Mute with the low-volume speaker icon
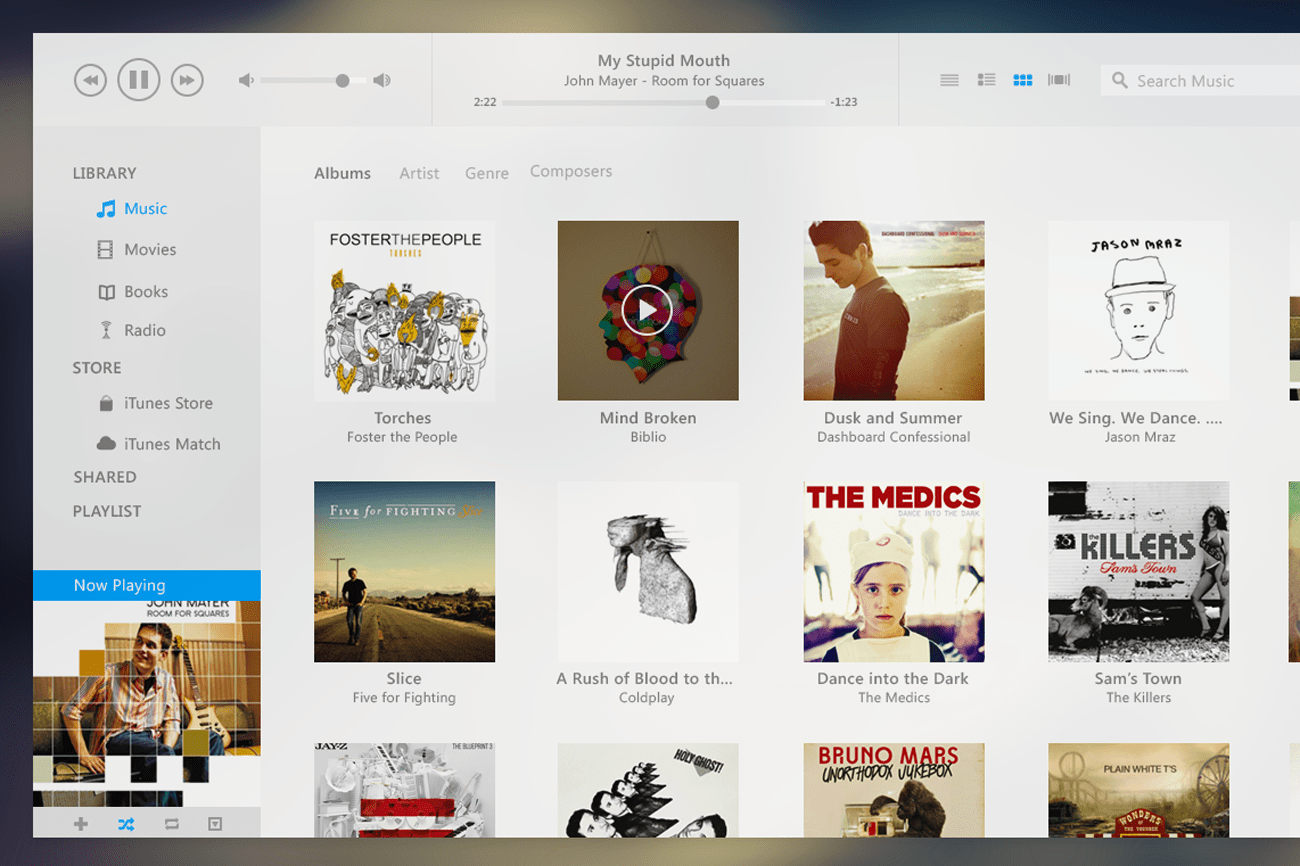 [x=246, y=80]
